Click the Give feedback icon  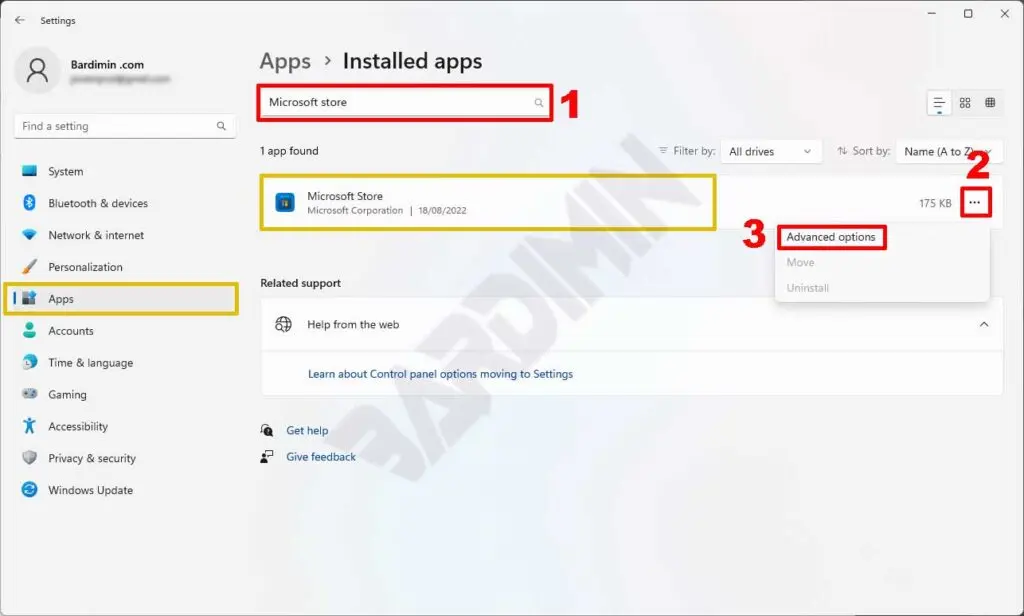[266, 457]
